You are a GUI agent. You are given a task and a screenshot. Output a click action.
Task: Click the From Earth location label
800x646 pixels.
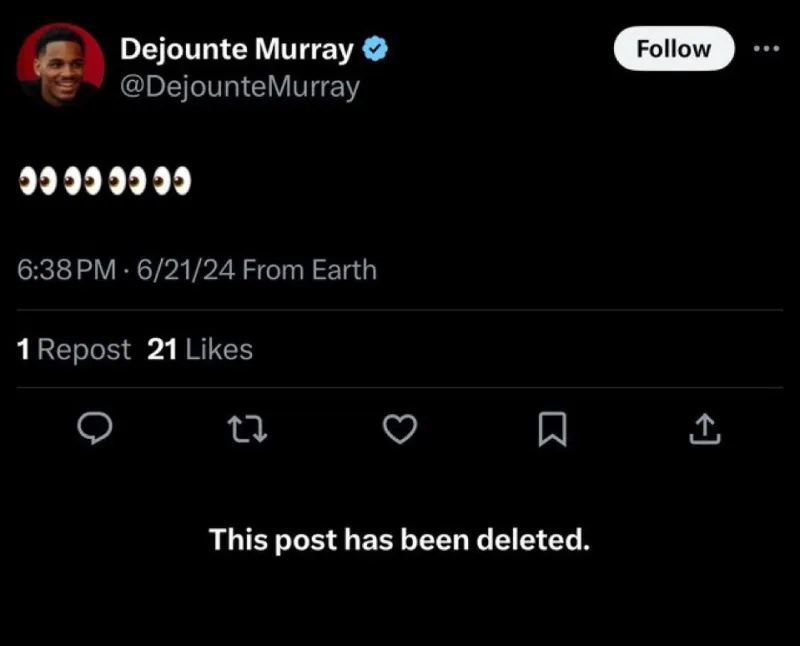310,269
